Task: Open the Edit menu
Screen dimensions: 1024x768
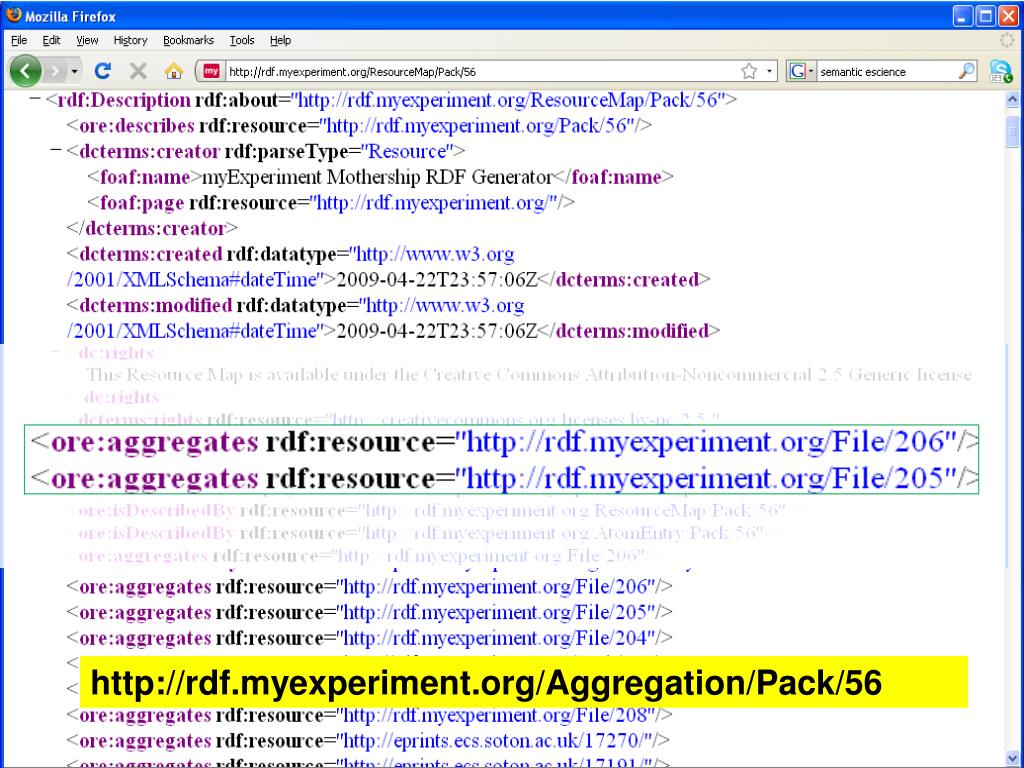Action: (51, 40)
